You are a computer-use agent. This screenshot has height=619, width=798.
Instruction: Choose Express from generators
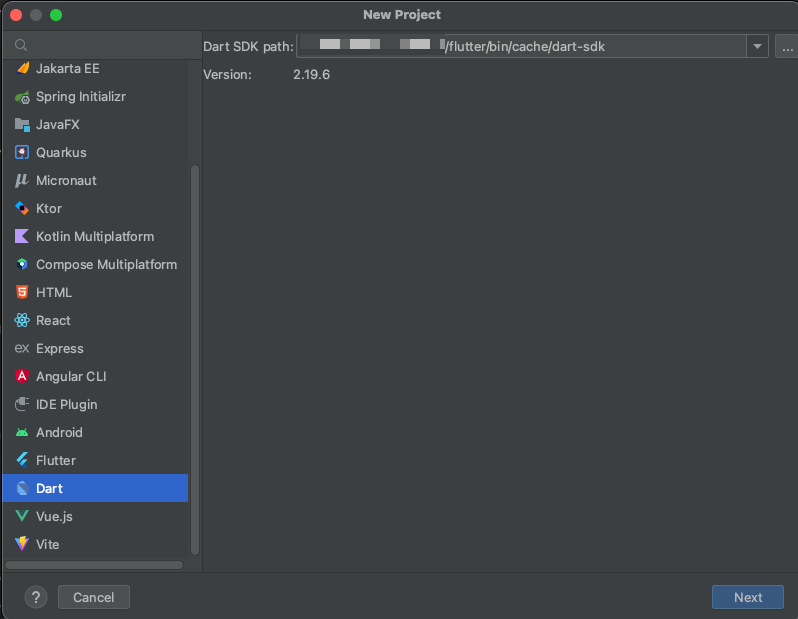click(95, 348)
